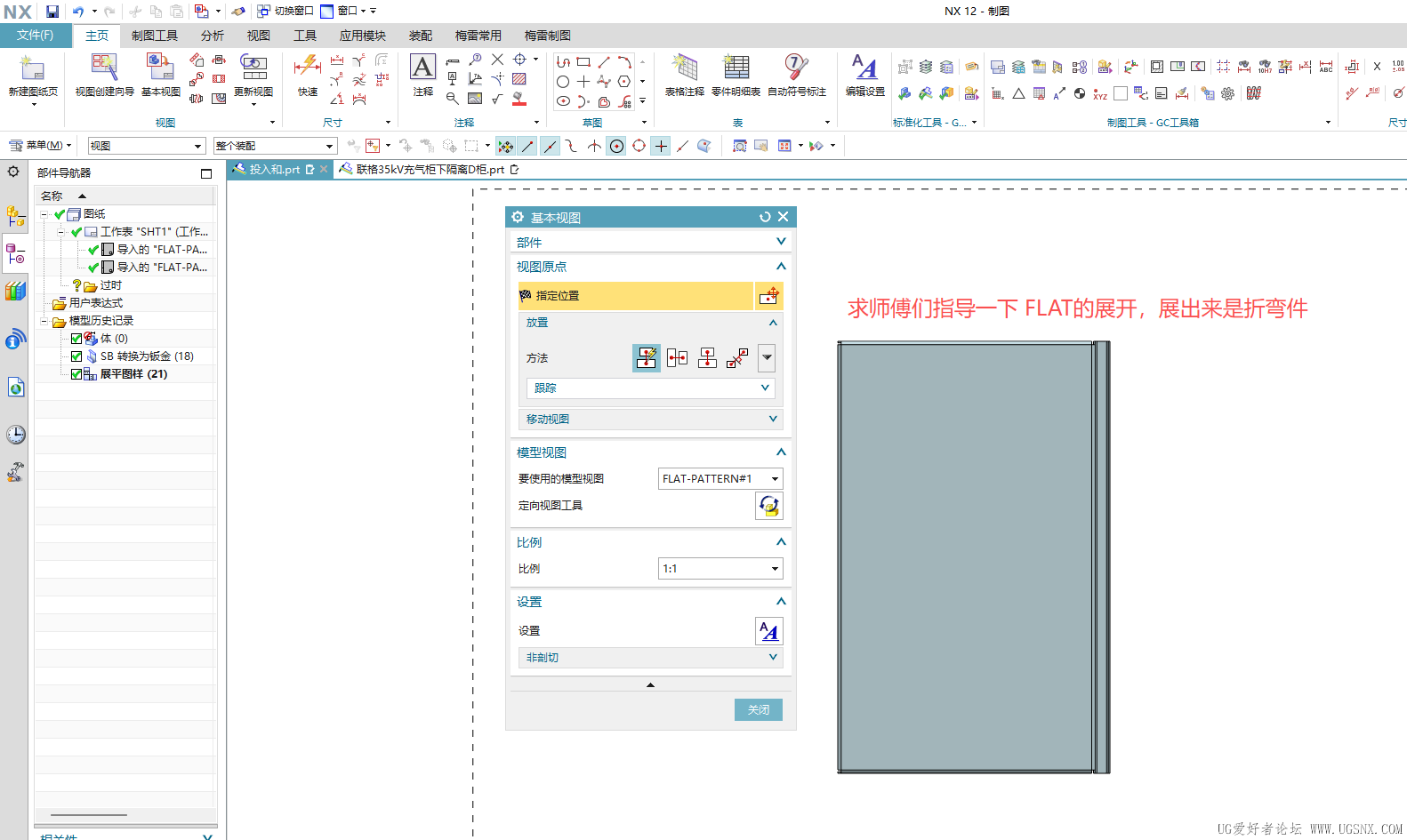Screen dimensions: 1407x840
Task: Click the Auto Balloon (自动符号标注) icon
Action: [797, 68]
